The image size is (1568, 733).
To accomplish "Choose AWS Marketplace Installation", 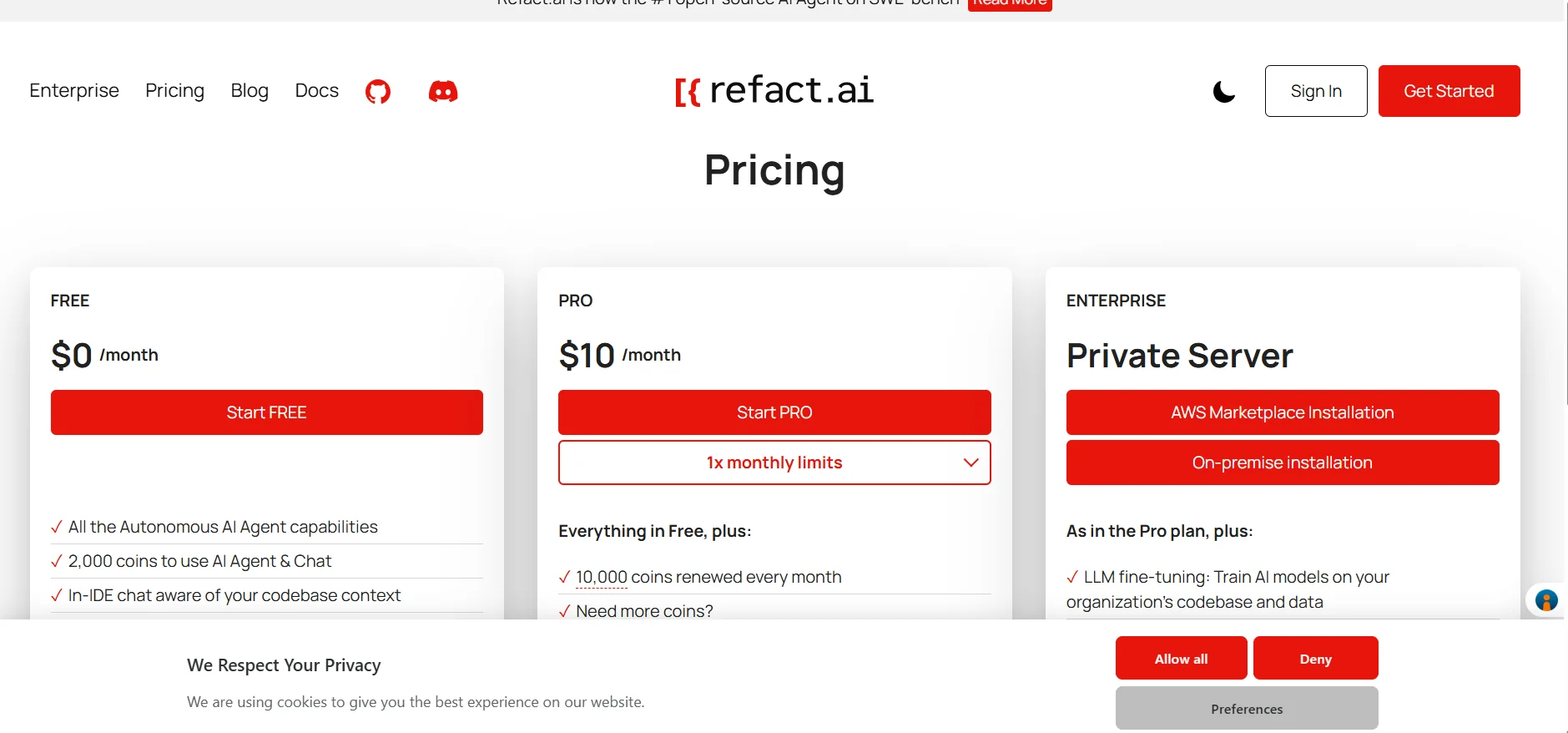I will (x=1282, y=412).
